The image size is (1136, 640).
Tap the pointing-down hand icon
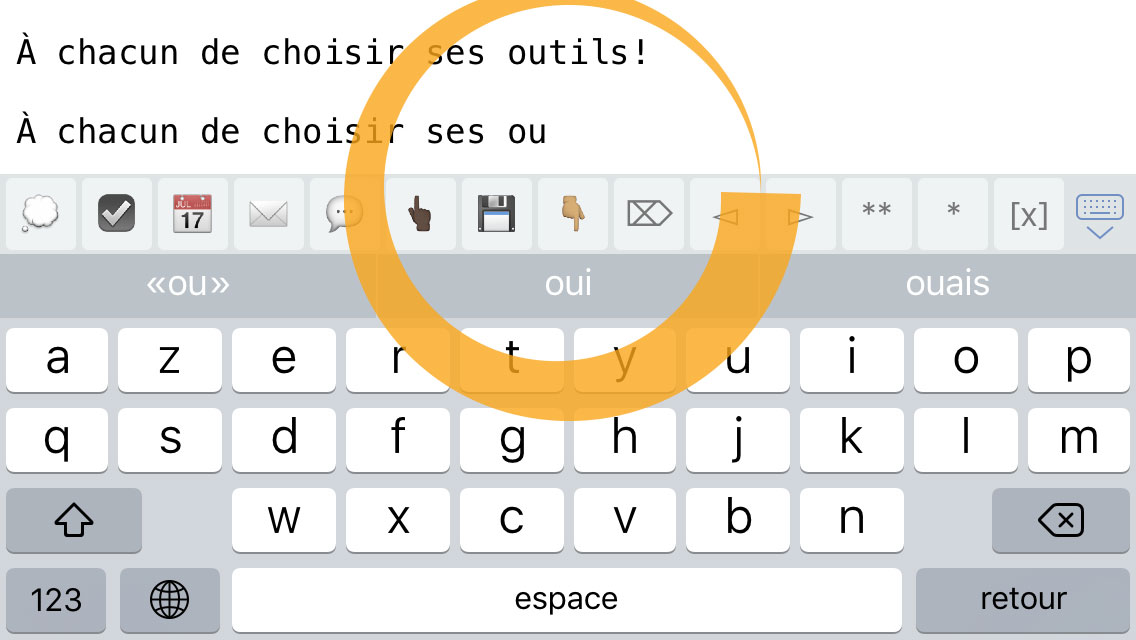pos(572,215)
